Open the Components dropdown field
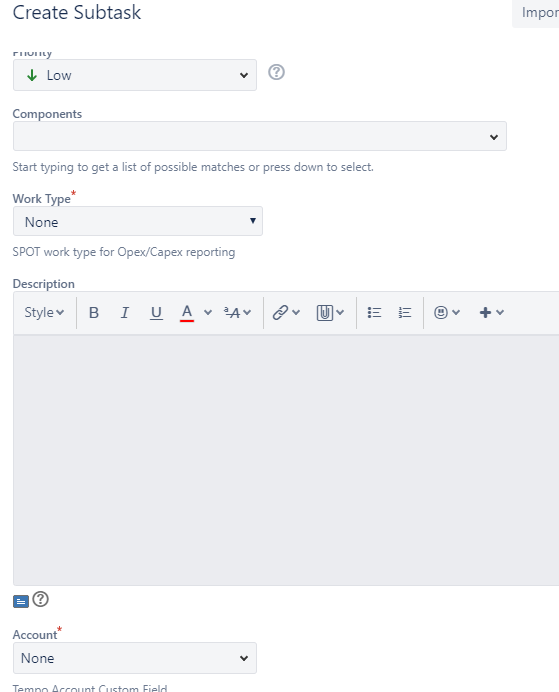The height and width of the screenshot is (692, 559). point(260,136)
